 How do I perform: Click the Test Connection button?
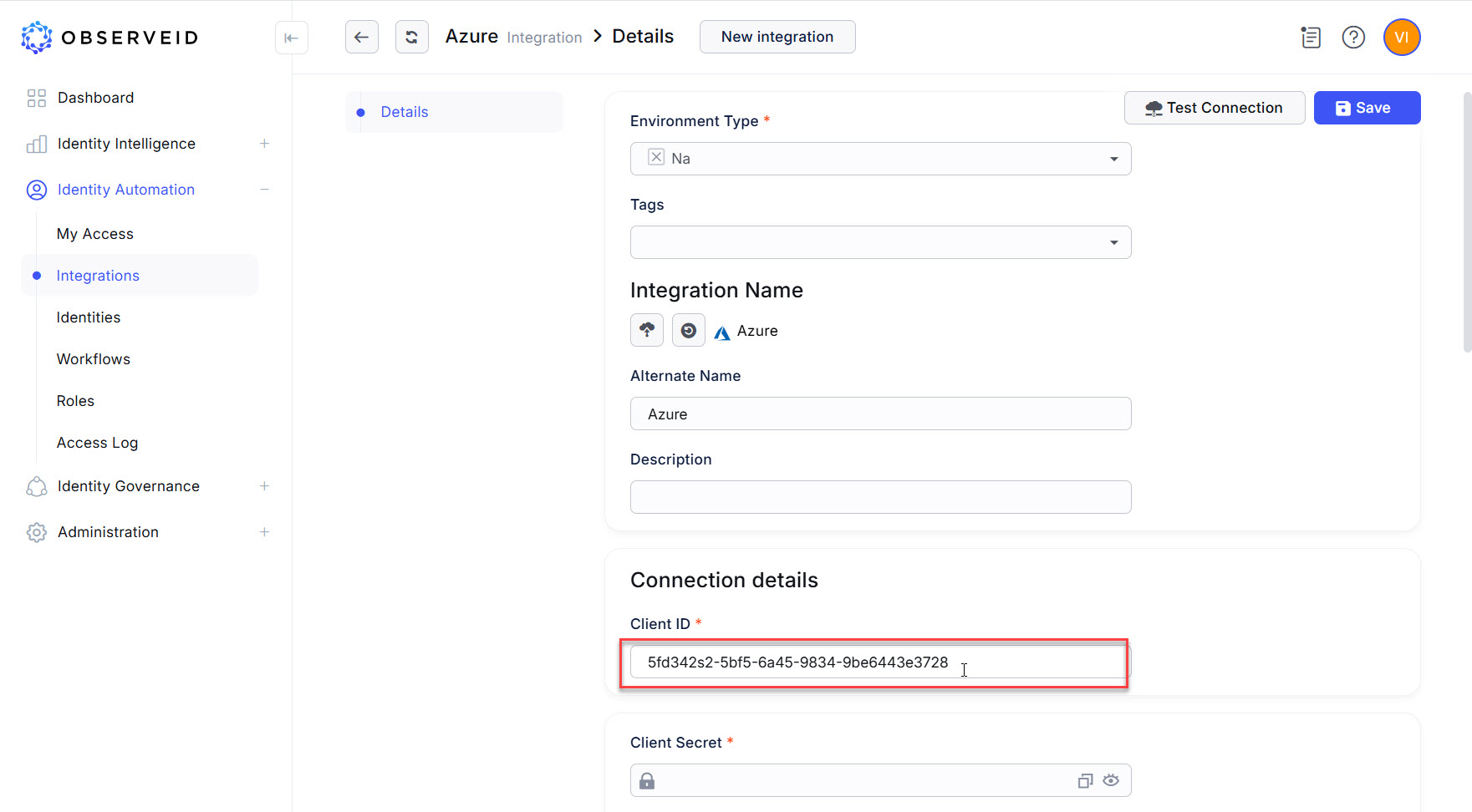click(1214, 108)
